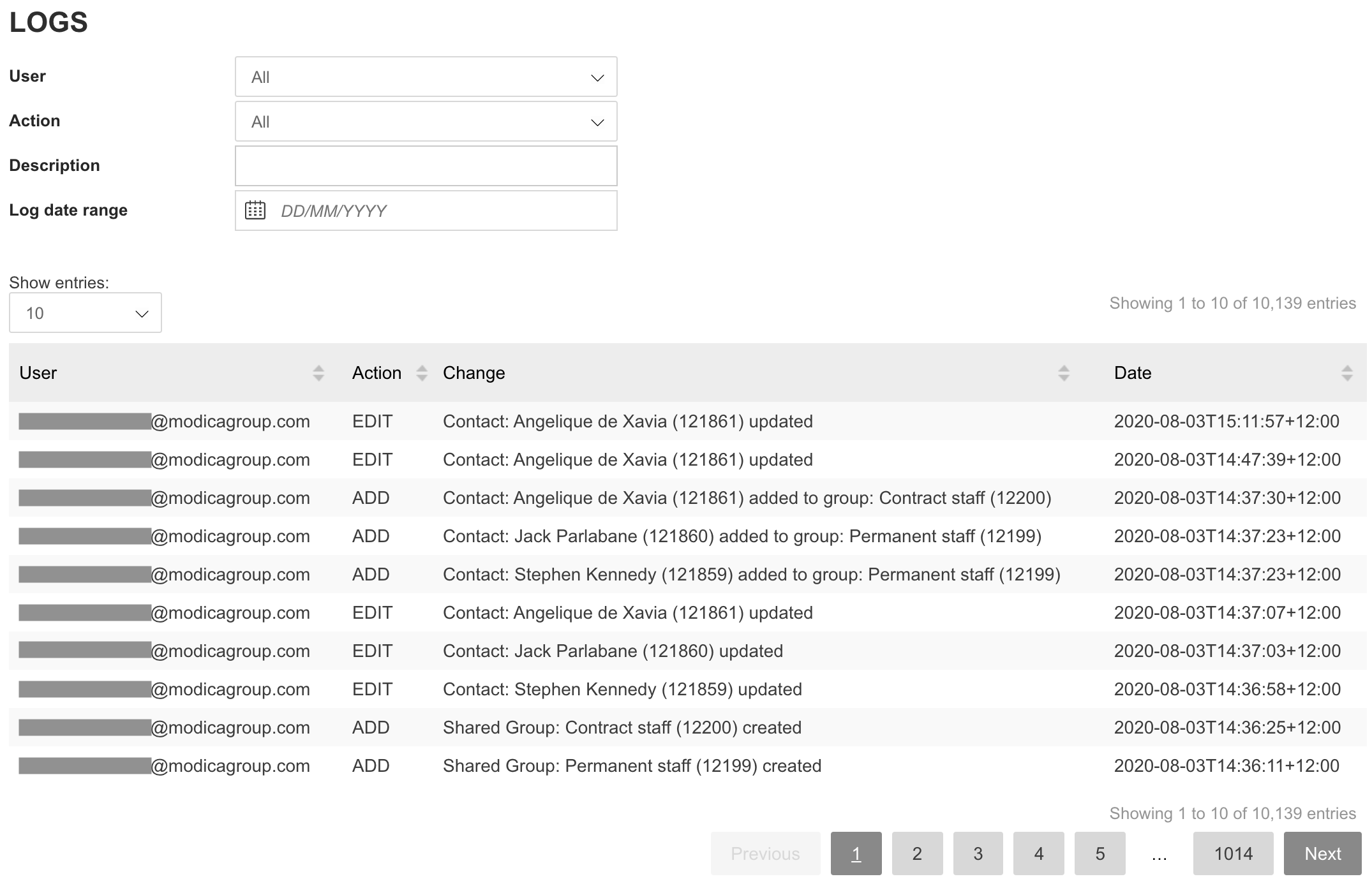Open the Action filter dropdown
The width and height of the screenshot is (1372, 879).
pyautogui.click(x=426, y=122)
